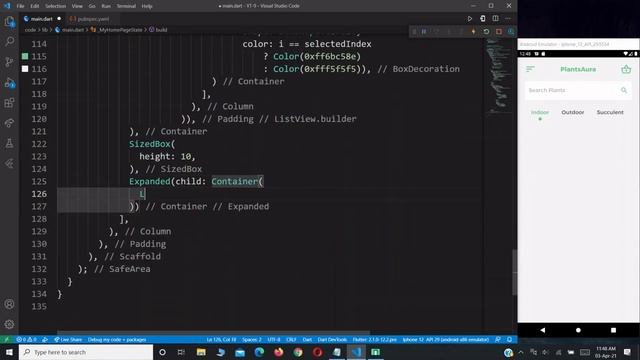
Task: Restart the debug session
Action: pos(486,32)
